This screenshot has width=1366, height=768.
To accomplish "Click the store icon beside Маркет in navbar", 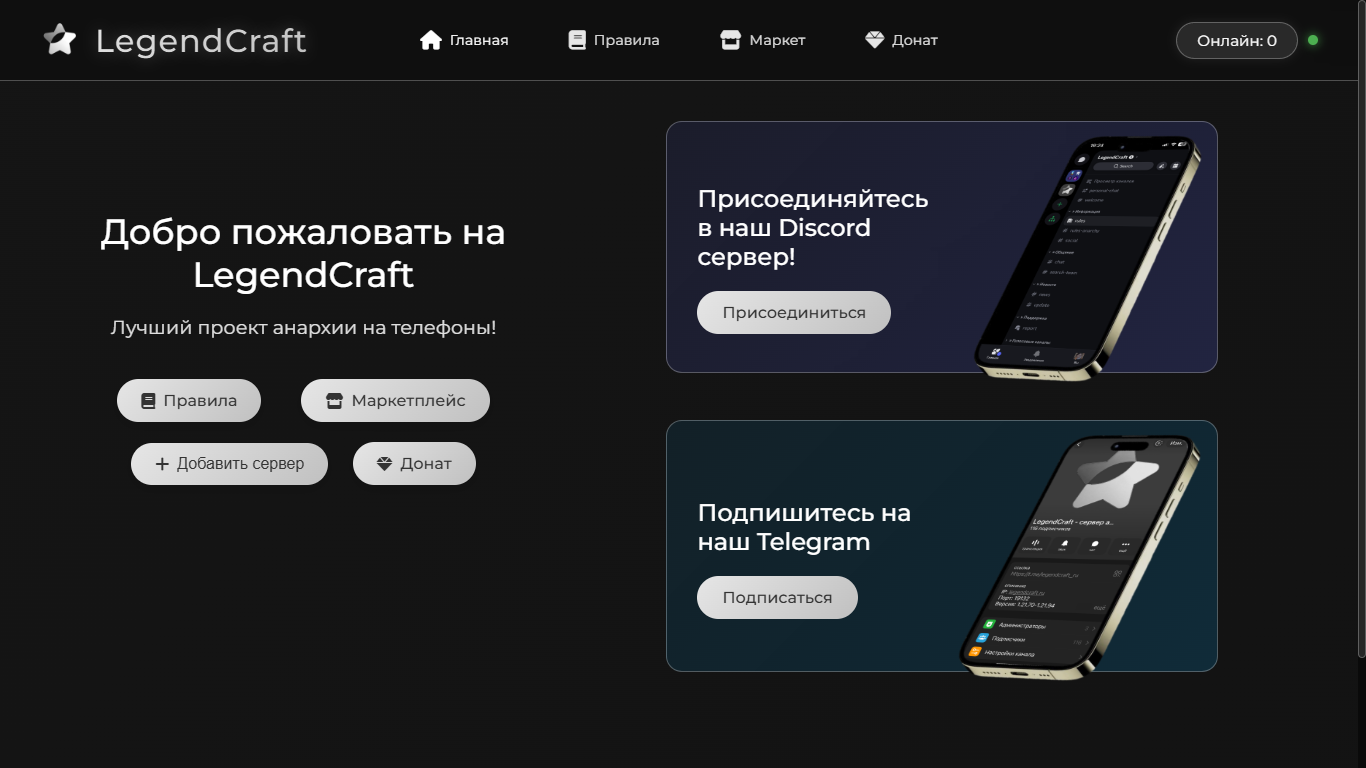I will [x=731, y=40].
